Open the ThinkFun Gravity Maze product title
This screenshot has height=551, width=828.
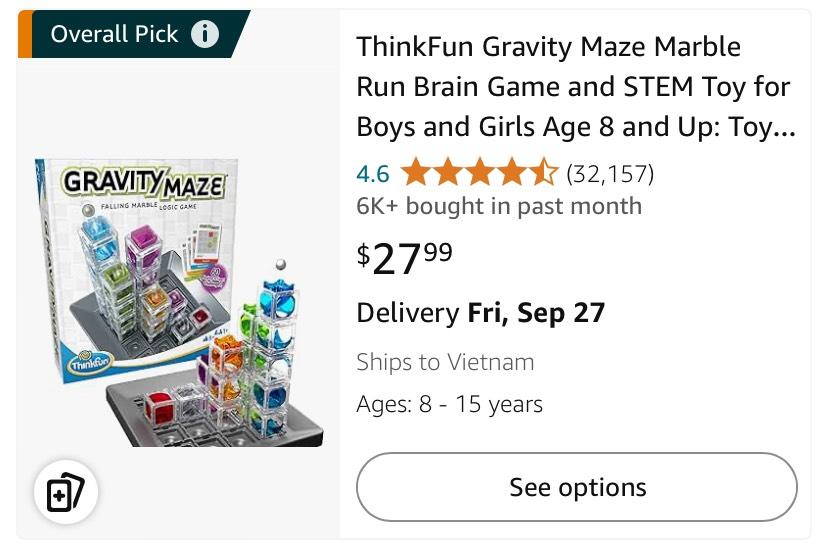coord(573,87)
